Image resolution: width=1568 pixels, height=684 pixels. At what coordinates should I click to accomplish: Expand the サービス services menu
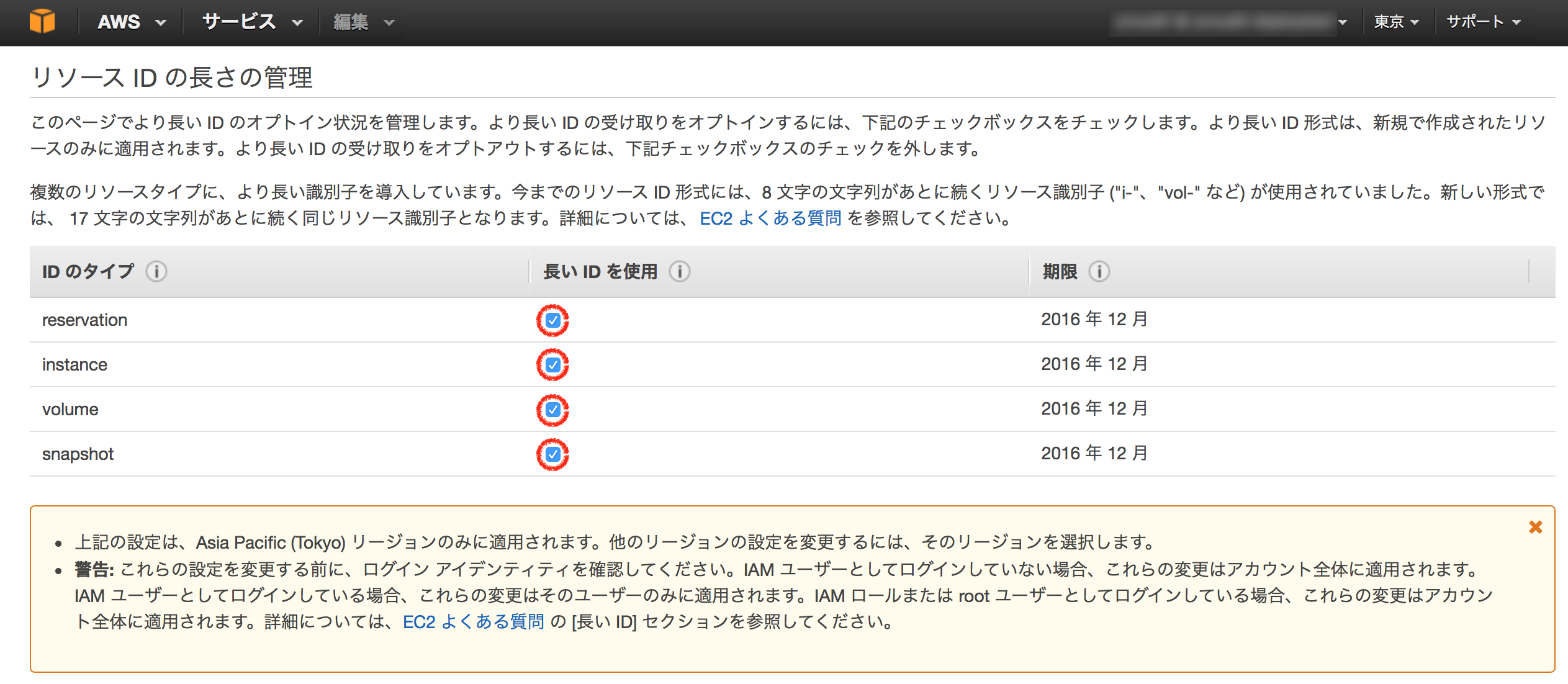(x=251, y=22)
